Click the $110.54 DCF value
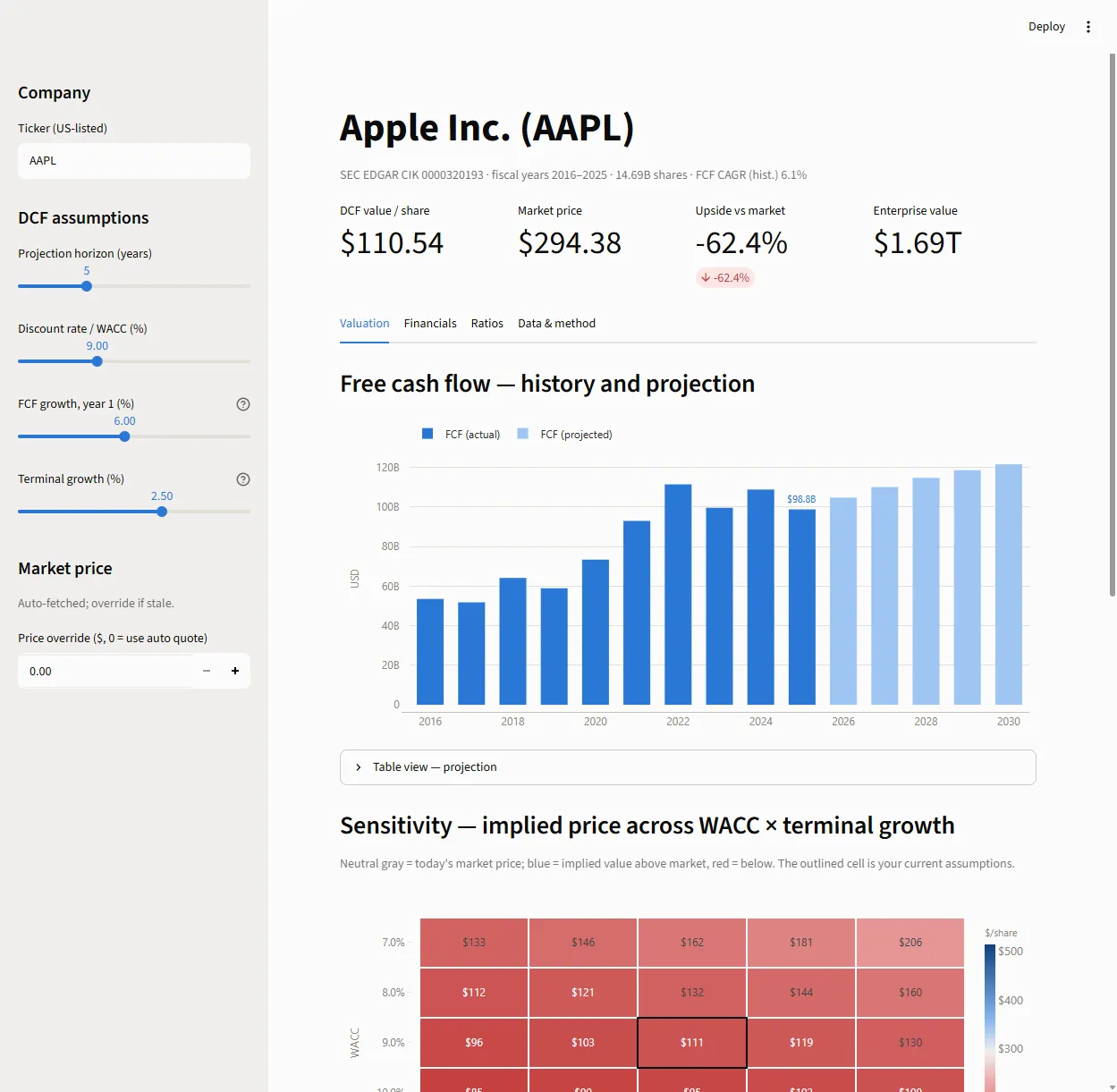 [392, 243]
